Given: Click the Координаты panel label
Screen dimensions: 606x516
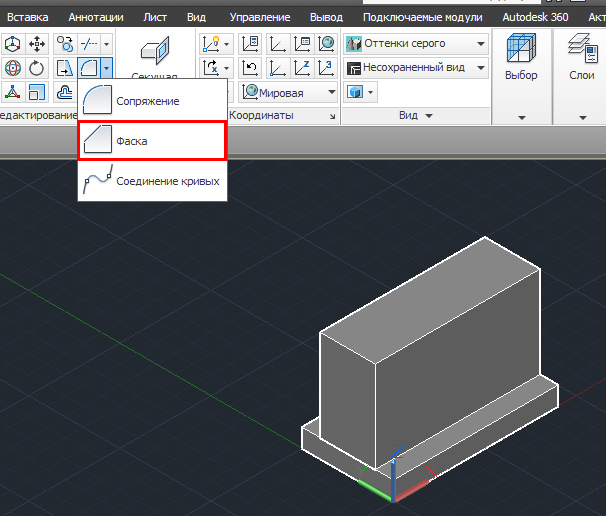Looking at the screenshot, I should click(262, 116).
